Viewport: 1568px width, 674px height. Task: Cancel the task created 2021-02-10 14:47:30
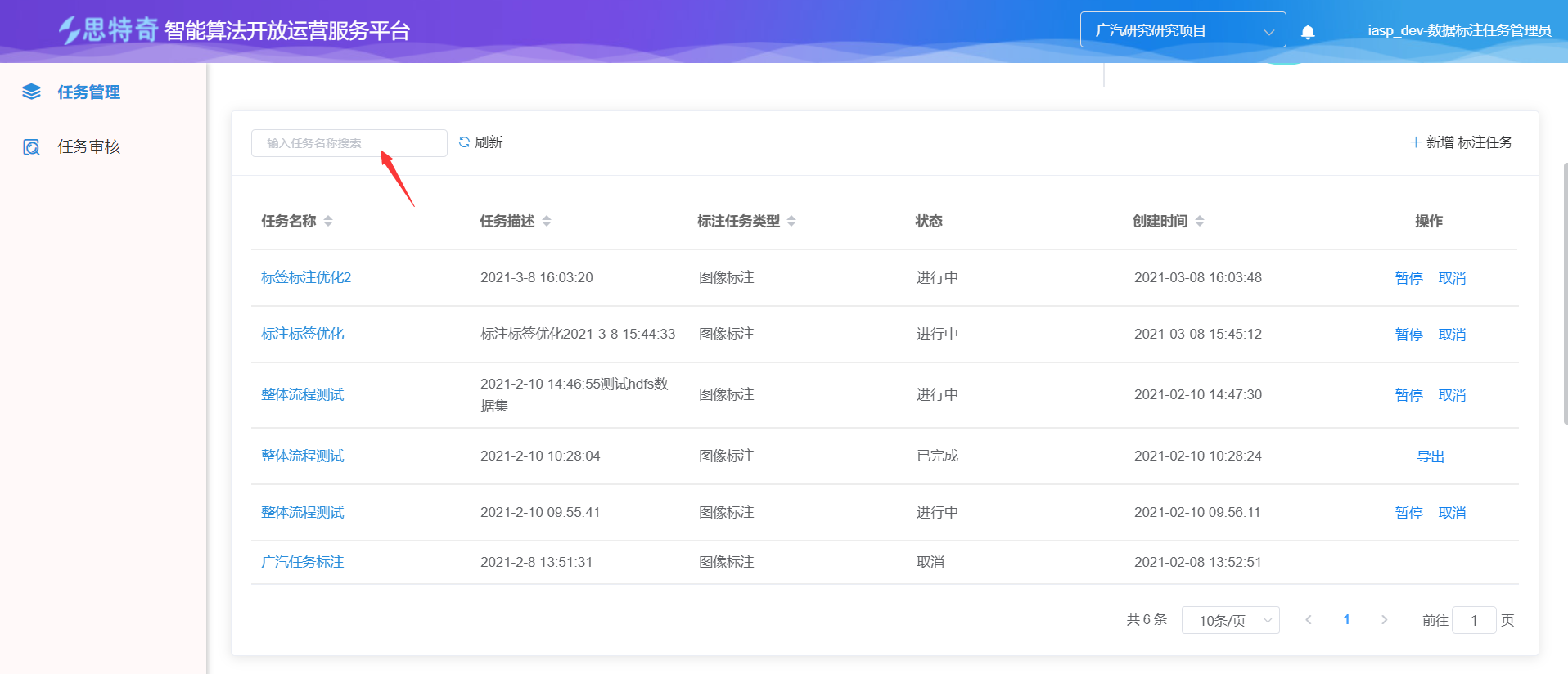click(1453, 395)
